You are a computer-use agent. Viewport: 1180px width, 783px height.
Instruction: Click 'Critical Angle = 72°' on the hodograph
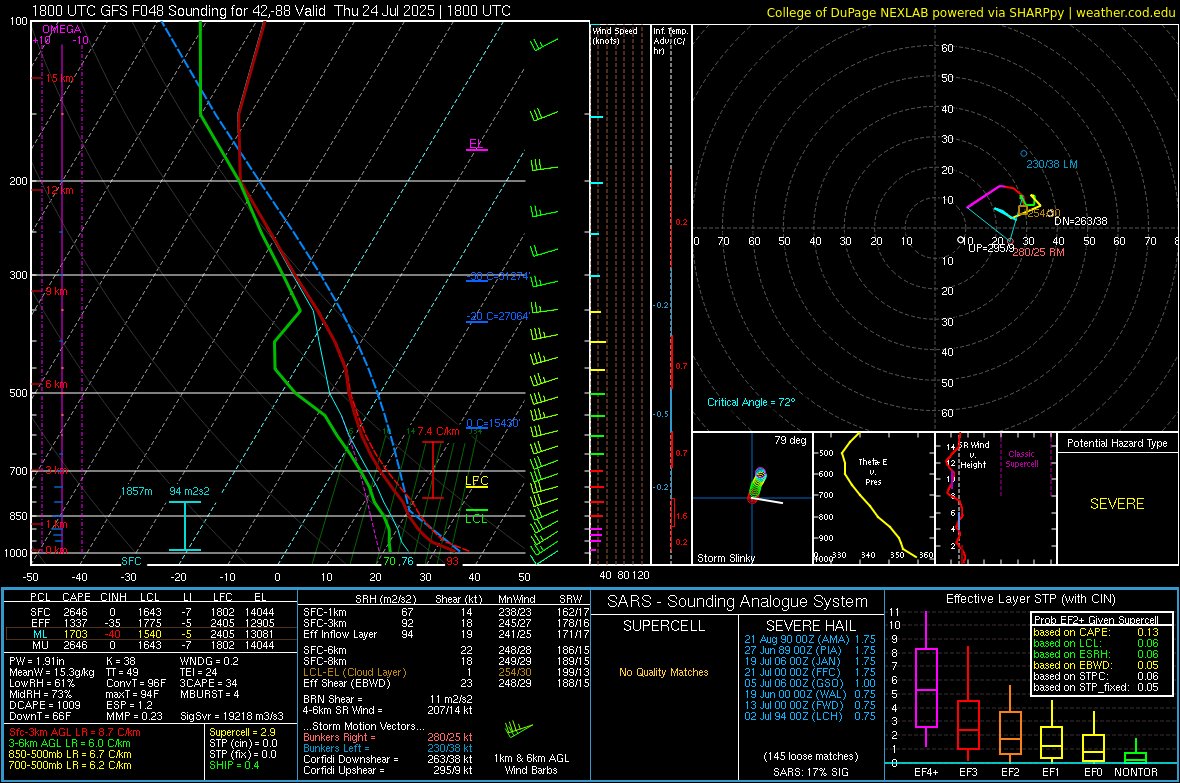tap(751, 402)
